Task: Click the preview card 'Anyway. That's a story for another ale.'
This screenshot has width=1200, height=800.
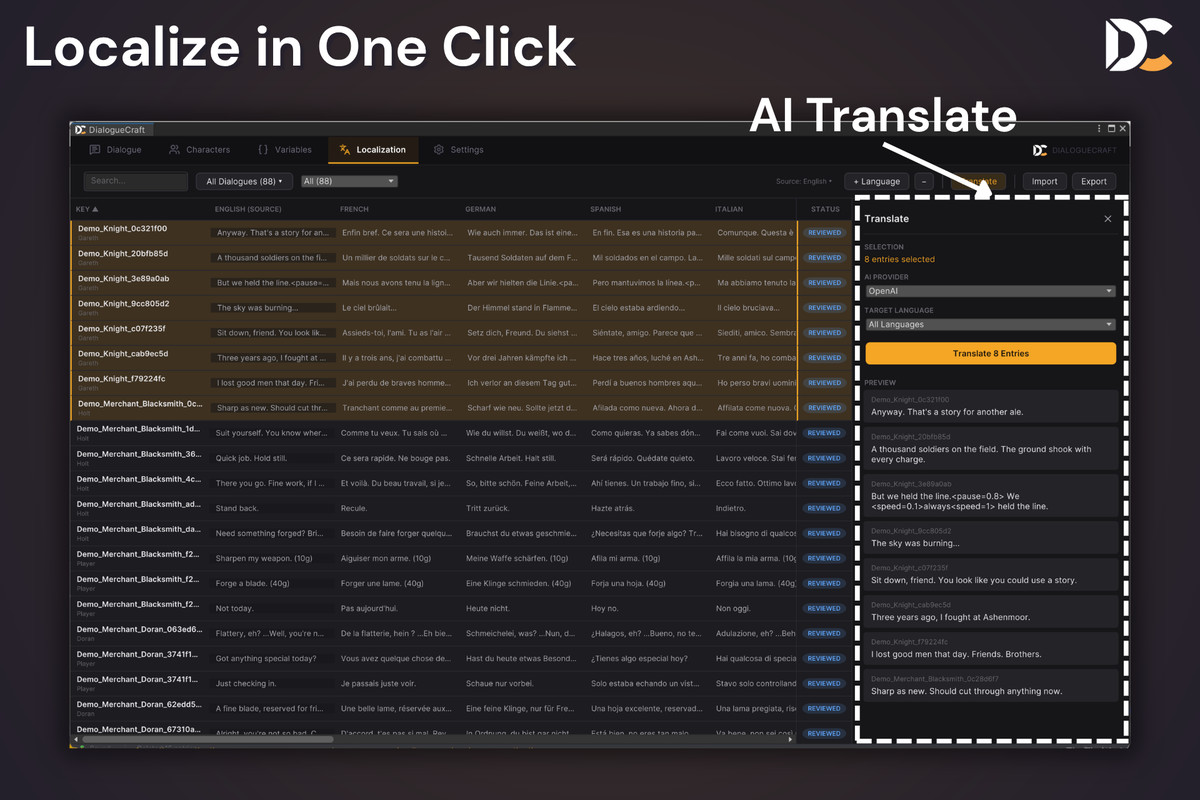Action: point(990,406)
